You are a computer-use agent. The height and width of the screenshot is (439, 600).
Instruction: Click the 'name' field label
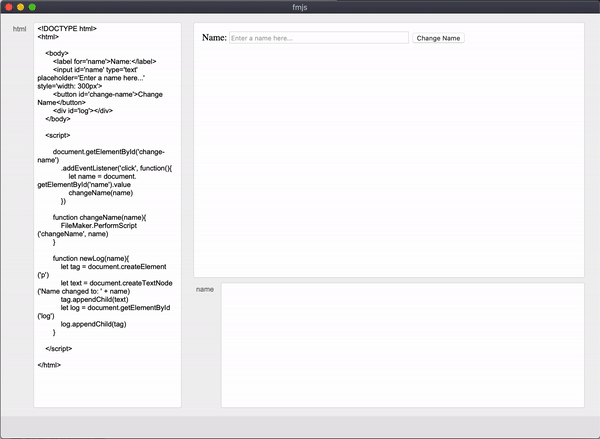tap(205, 289)
